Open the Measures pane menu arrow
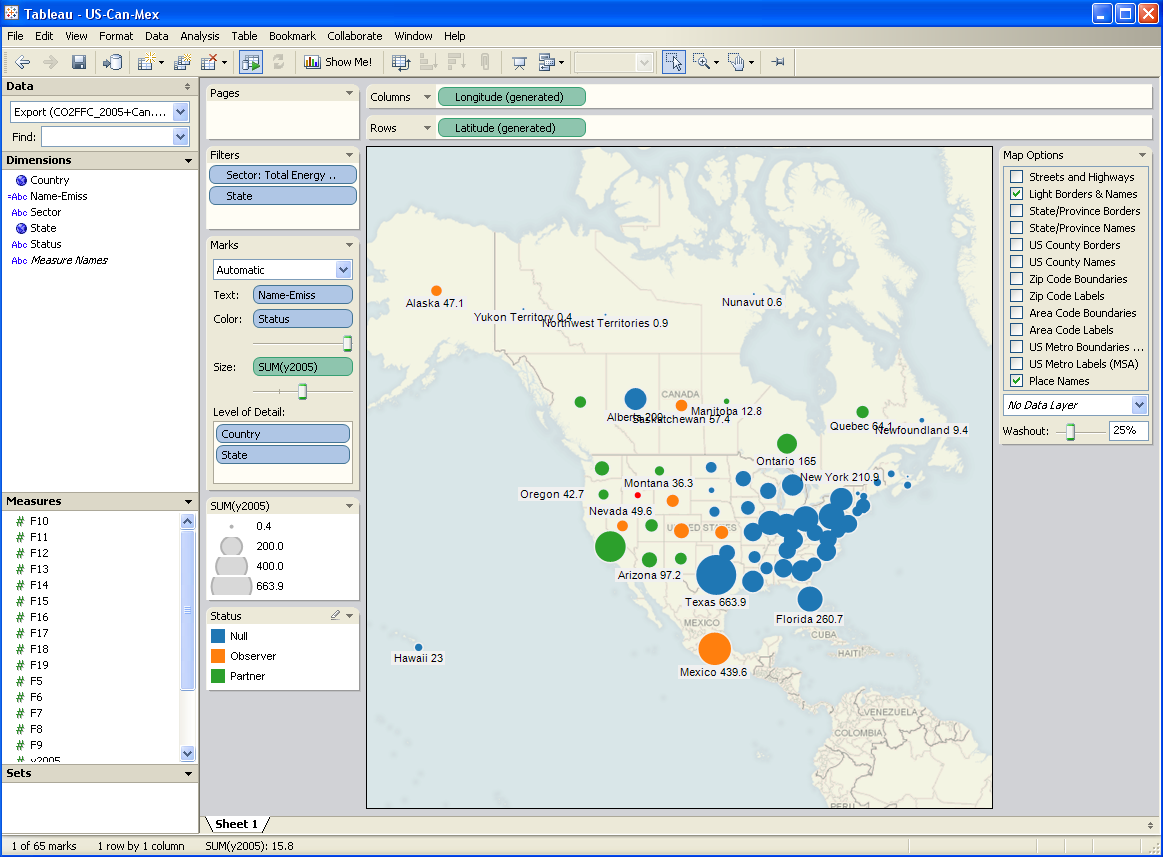The height and width of the screenshot is (857, 1163). pos(188,502)
